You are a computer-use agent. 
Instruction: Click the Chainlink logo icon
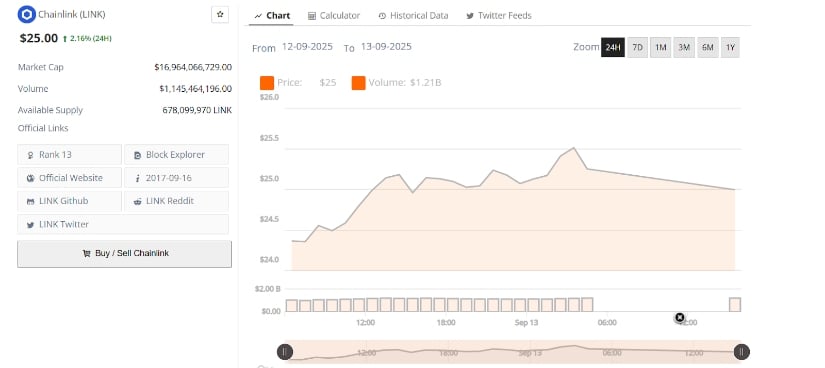[x=26, y=15]
